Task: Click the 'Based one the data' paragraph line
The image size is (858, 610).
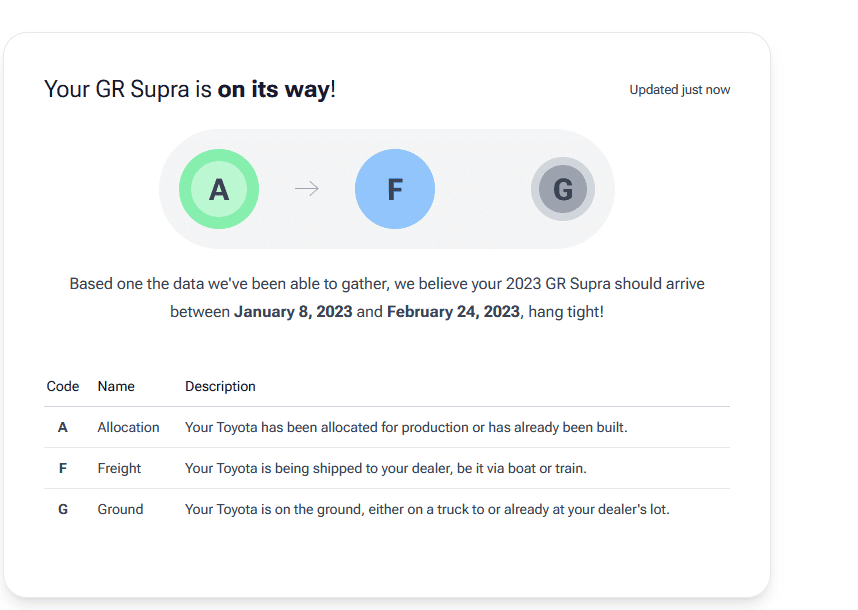Action: coord(387,284)
